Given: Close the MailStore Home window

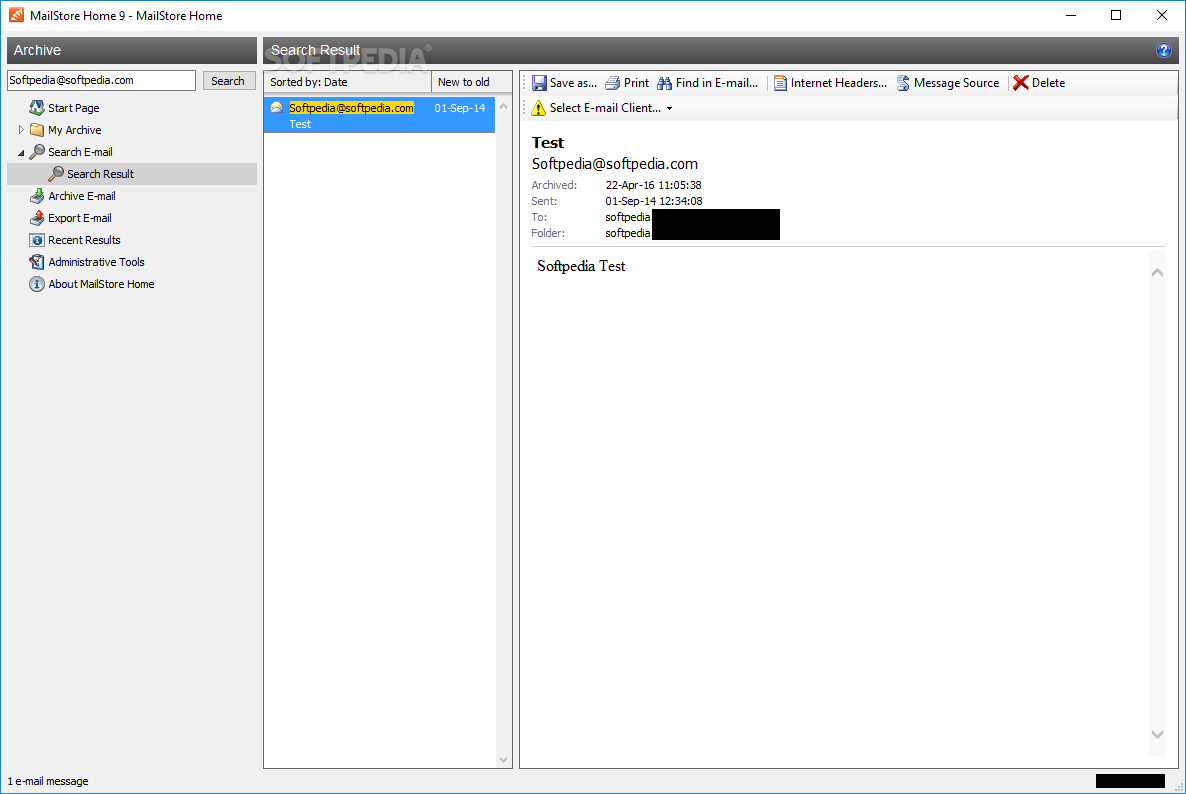Looking at the screenshot, I should pos(1162,15).
